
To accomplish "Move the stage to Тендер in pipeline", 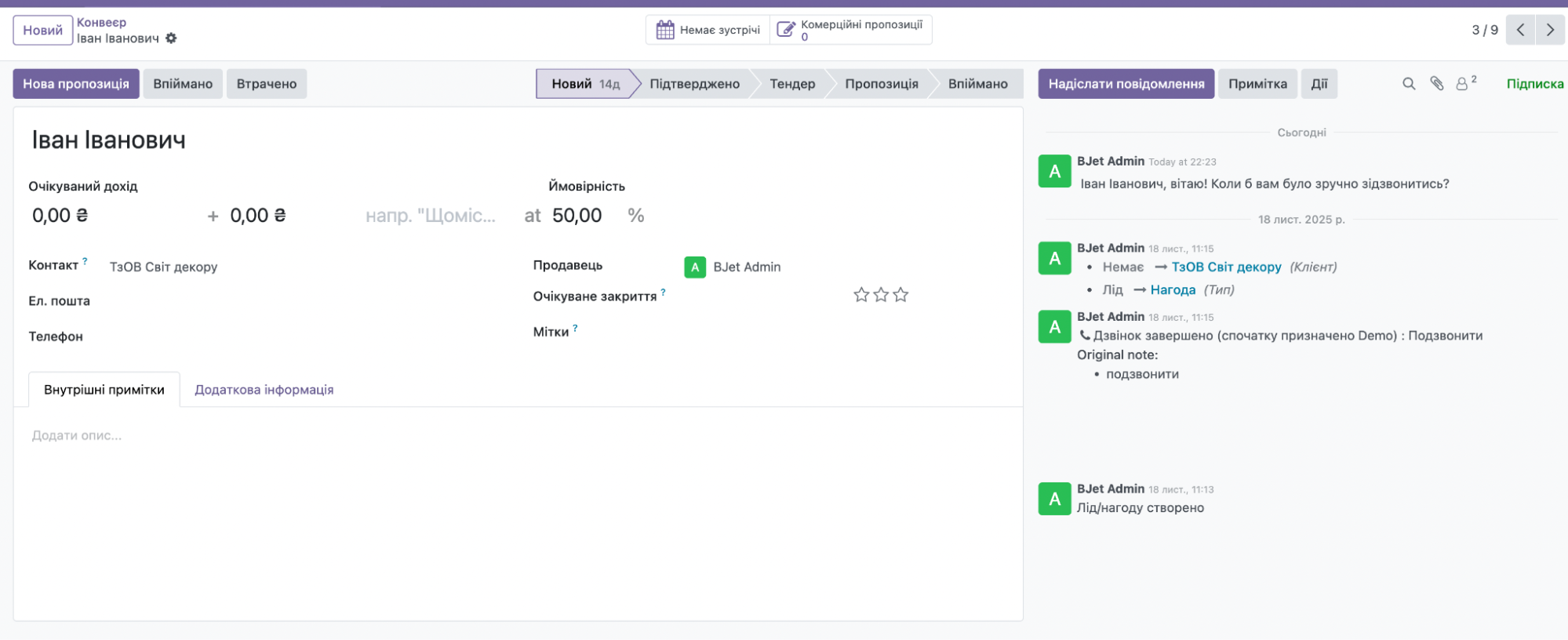I will coord(792,84).
